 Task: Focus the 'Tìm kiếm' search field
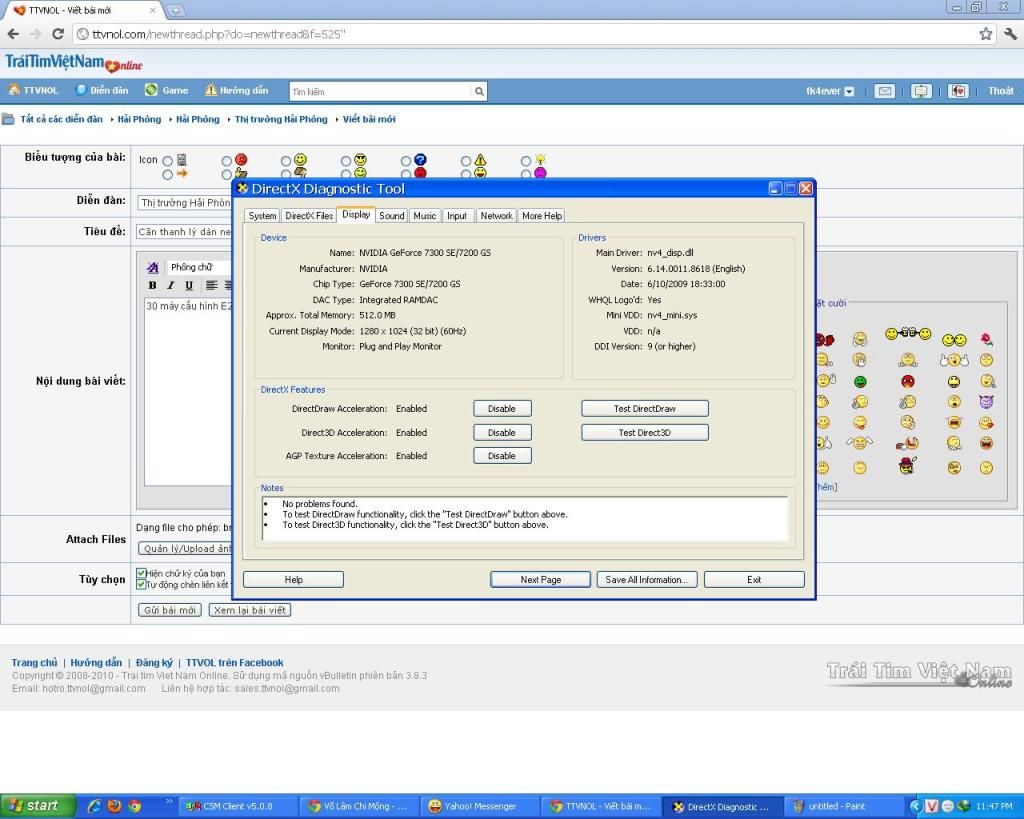(x=381, y=91)
